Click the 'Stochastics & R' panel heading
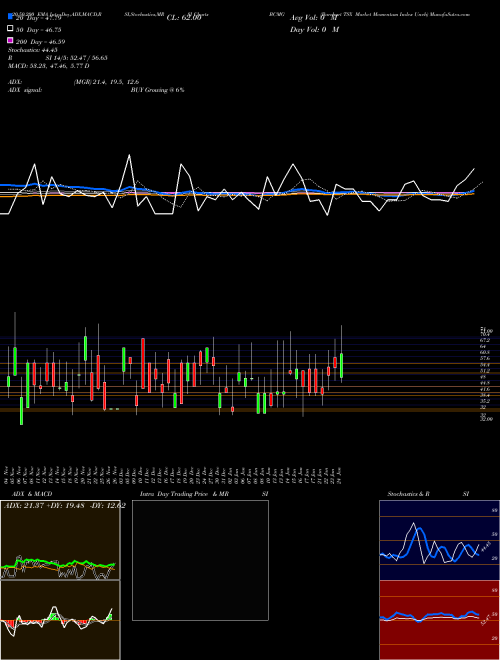The image size is (500, 660). [409, 494]
